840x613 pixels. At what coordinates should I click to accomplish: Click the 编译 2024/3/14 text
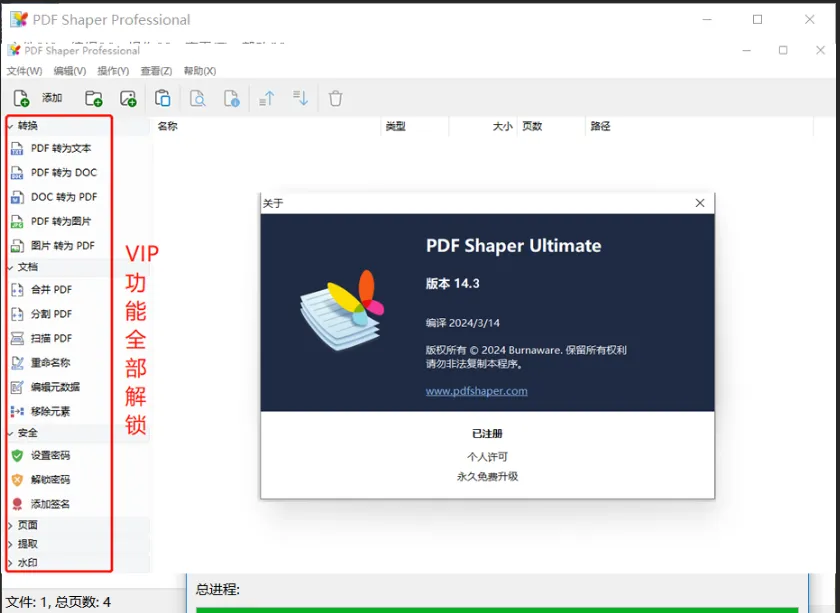[x=462, y=323]
